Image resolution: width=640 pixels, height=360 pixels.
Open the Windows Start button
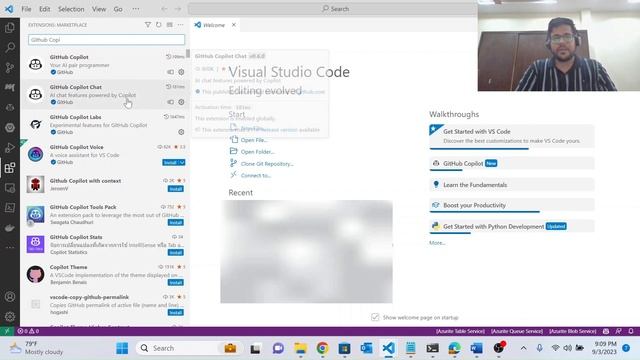tap(122, 348)
